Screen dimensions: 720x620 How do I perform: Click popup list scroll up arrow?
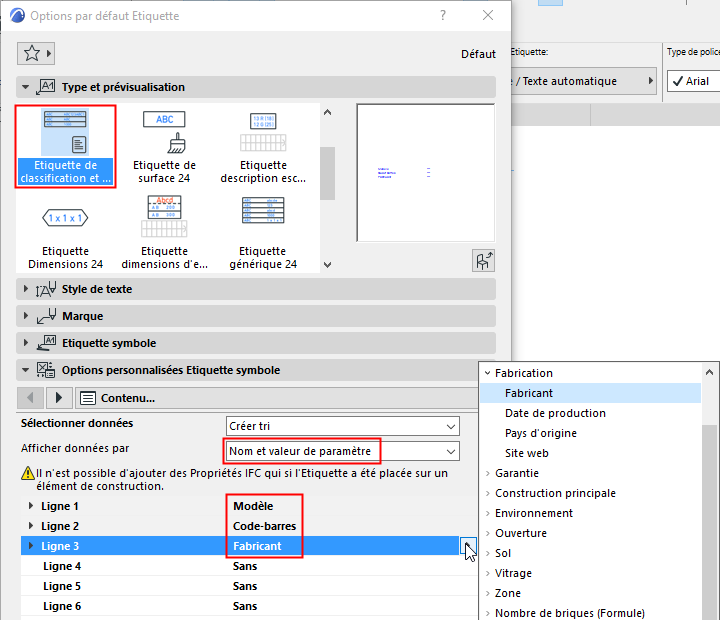[x=709, y=372]
